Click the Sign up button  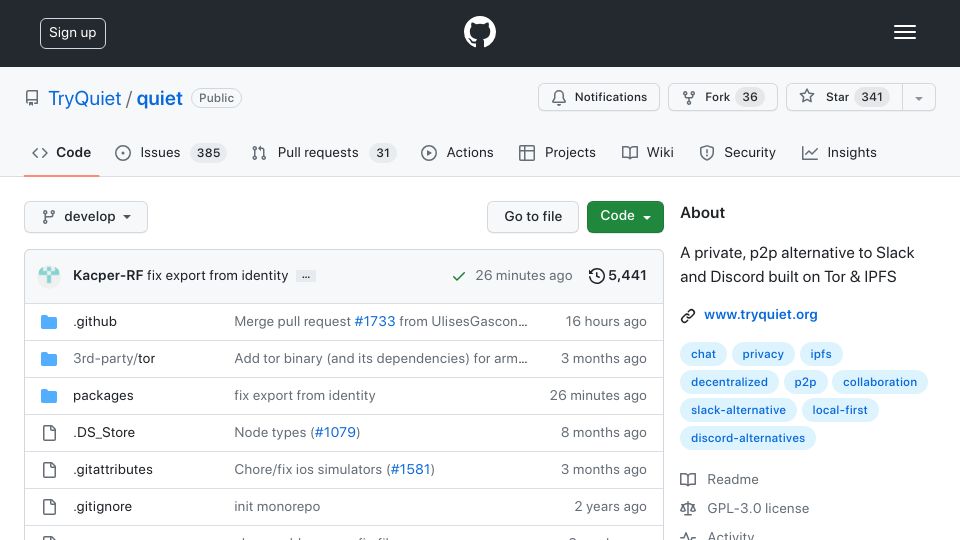tap(73, 33)
